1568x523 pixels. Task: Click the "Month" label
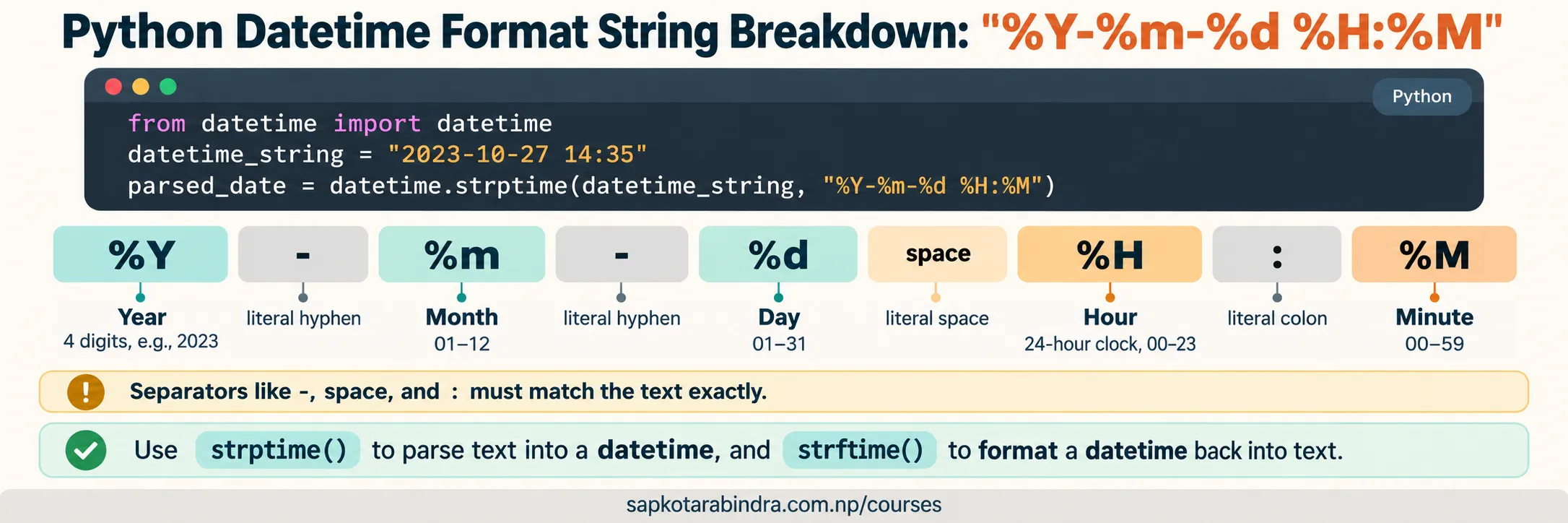click(462, 317)
